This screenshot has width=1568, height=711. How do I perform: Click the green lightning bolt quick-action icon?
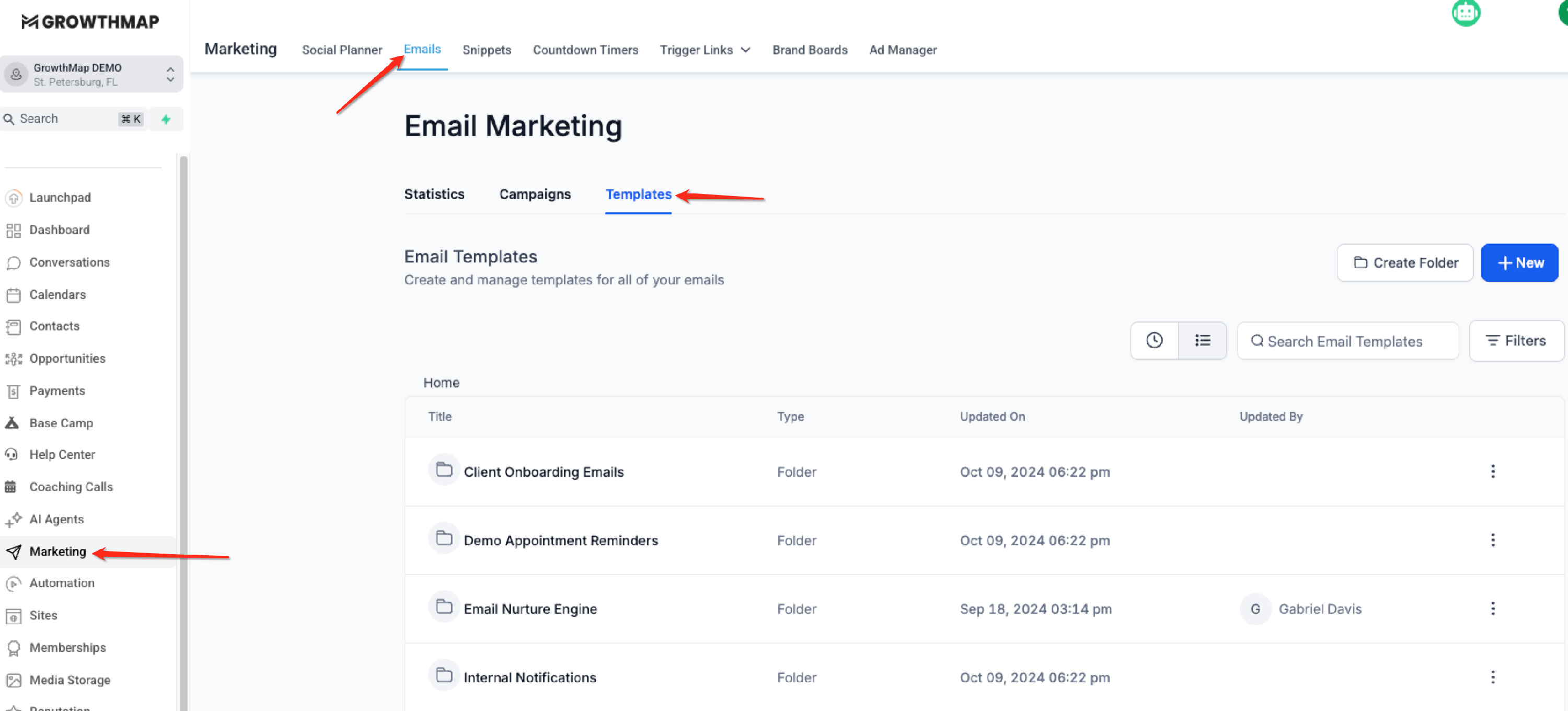point(166,119)
